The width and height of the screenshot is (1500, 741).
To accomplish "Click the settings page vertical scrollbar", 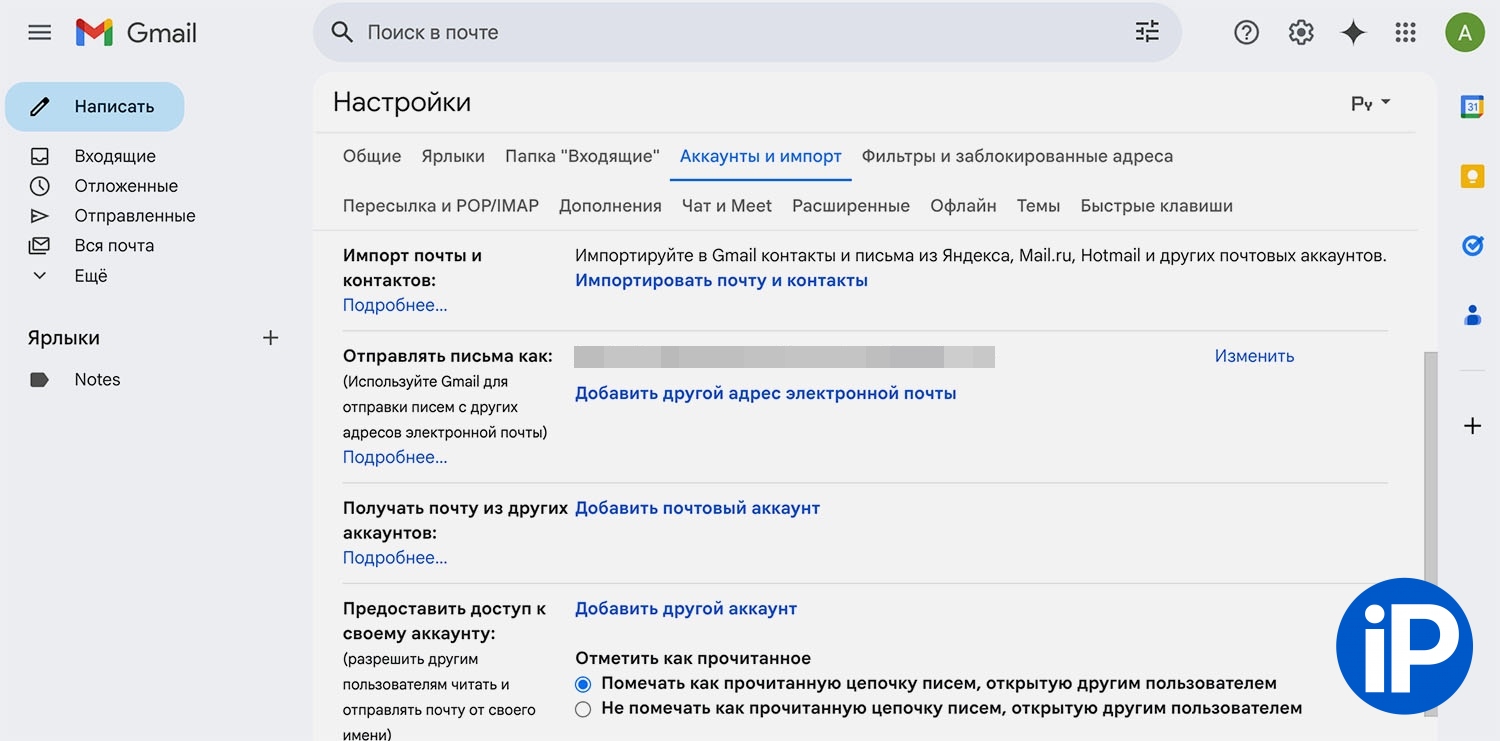I will point(1429,530).
